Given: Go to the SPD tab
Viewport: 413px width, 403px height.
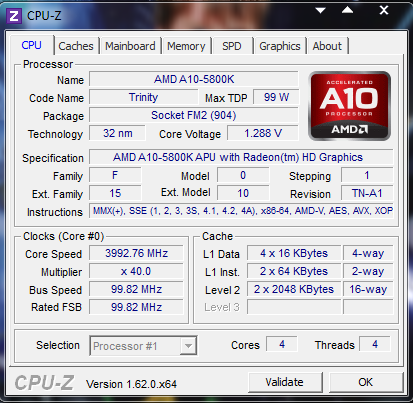Looking at the screenshot, I should coord(232,46).
